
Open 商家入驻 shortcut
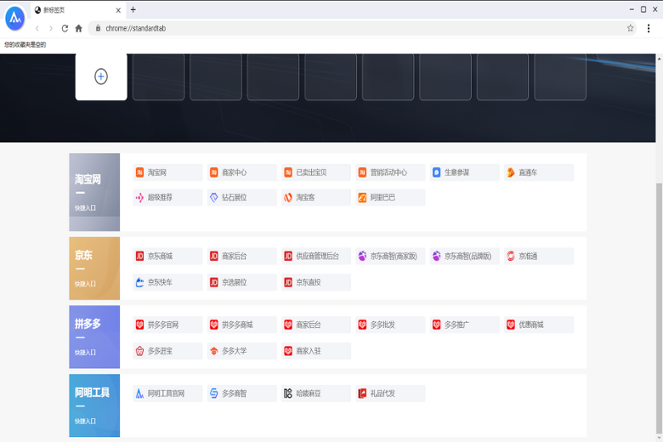[316, 351]
